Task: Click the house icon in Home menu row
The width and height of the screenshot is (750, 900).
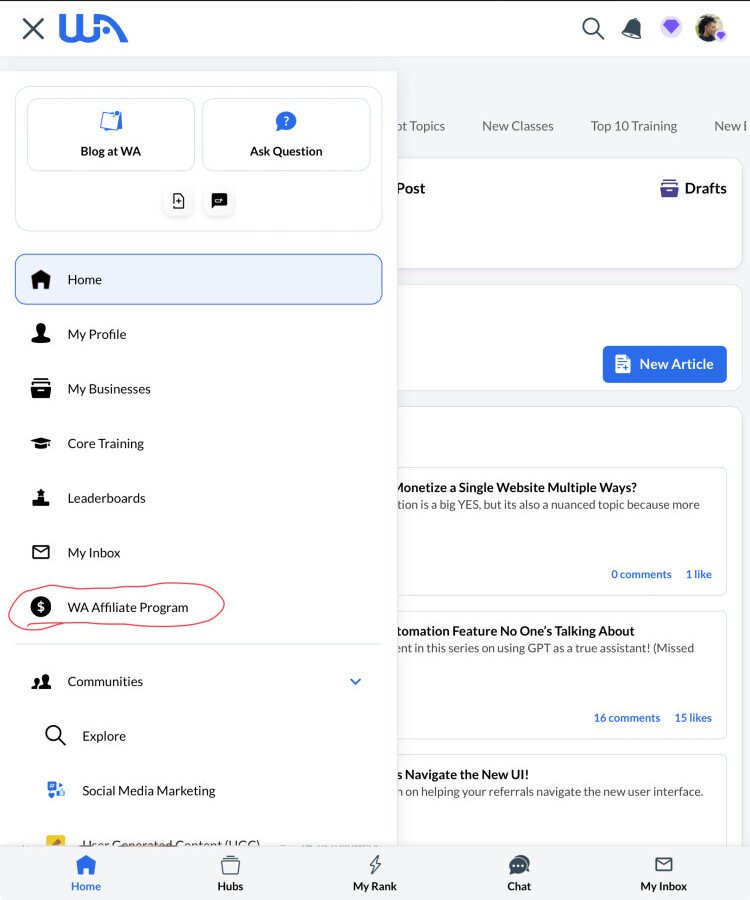Action: [41, 279]
